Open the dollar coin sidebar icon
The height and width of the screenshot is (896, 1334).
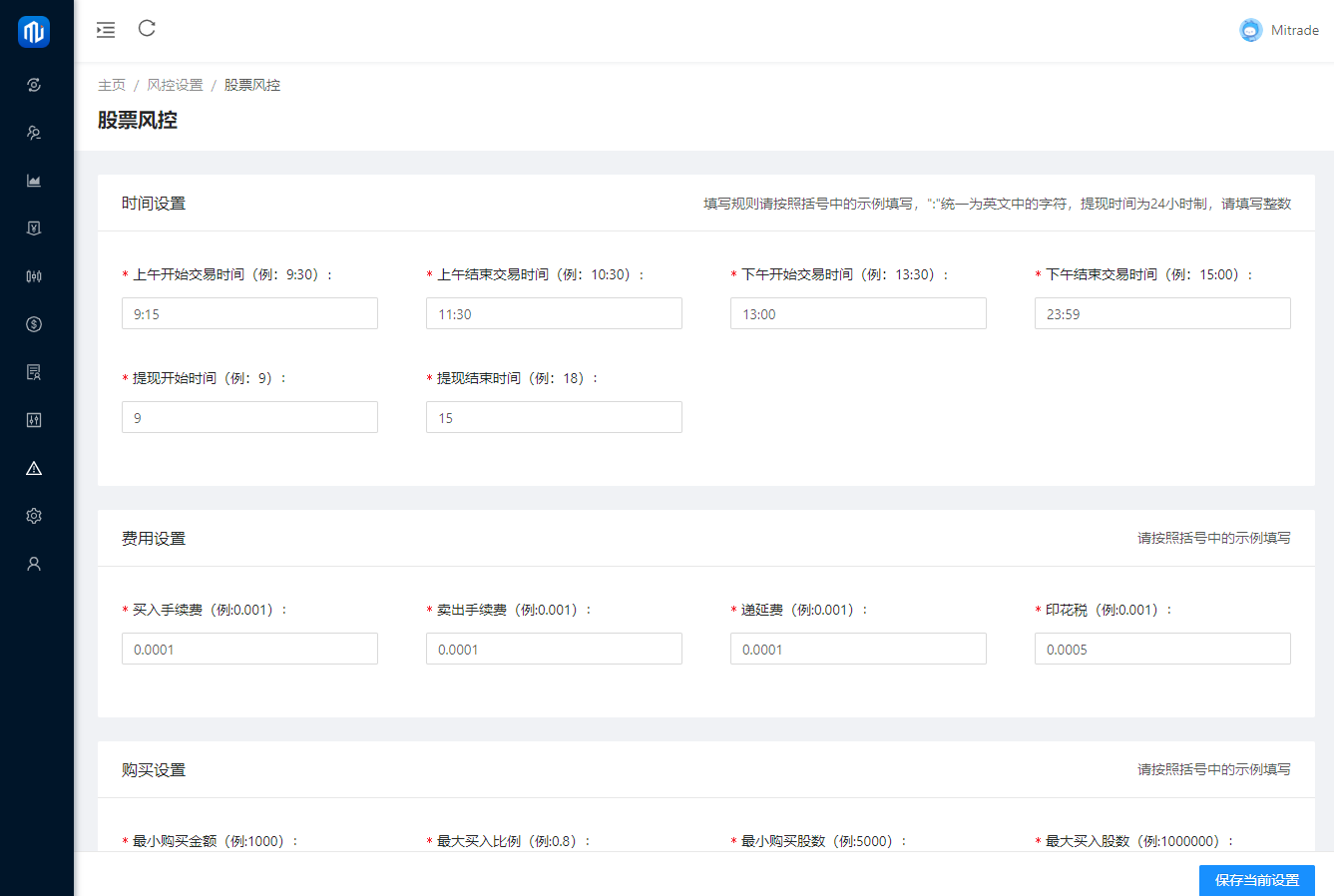tap(34, 324)
